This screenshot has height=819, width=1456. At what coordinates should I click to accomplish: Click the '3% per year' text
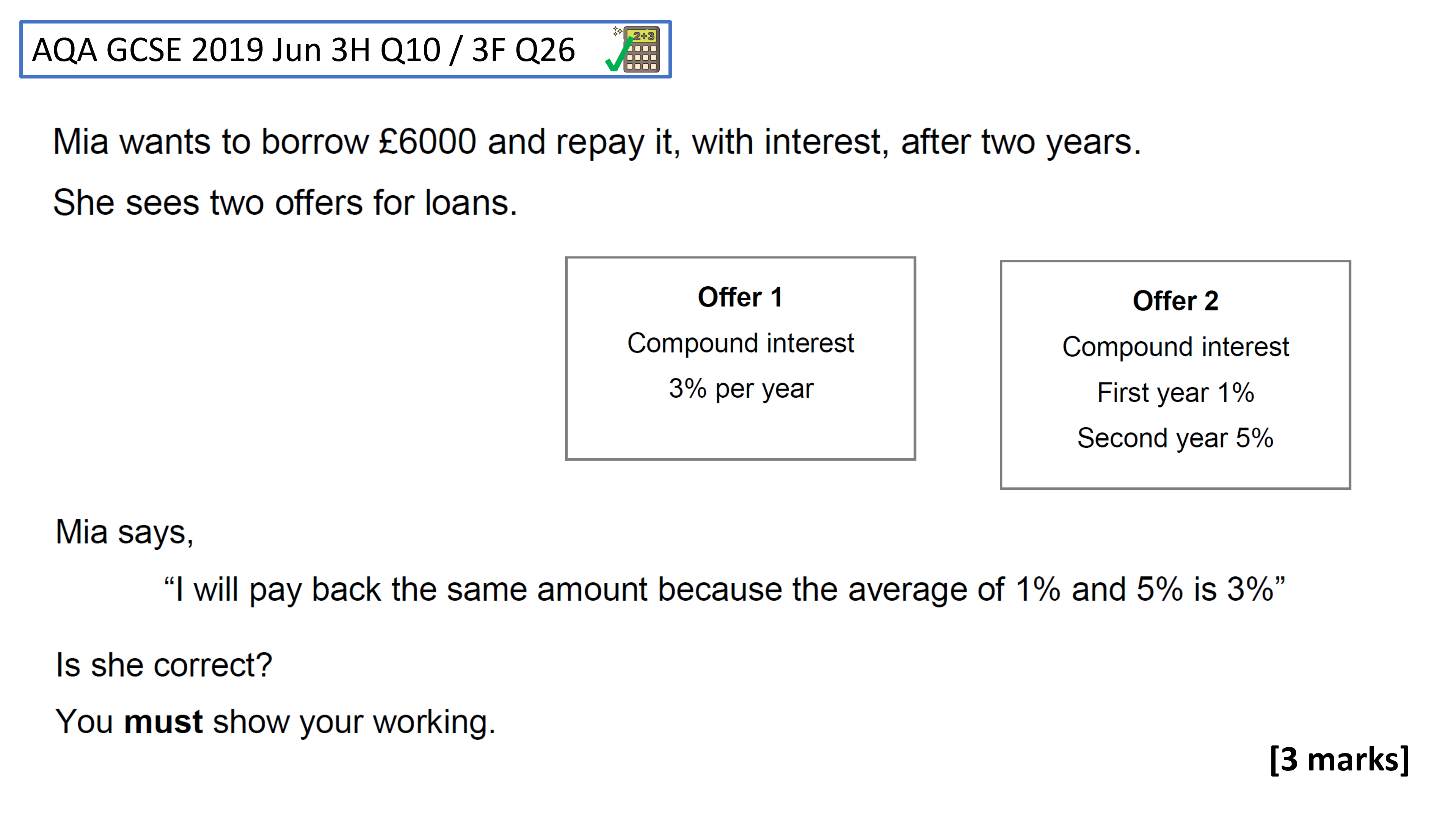[x=741, y=389]
